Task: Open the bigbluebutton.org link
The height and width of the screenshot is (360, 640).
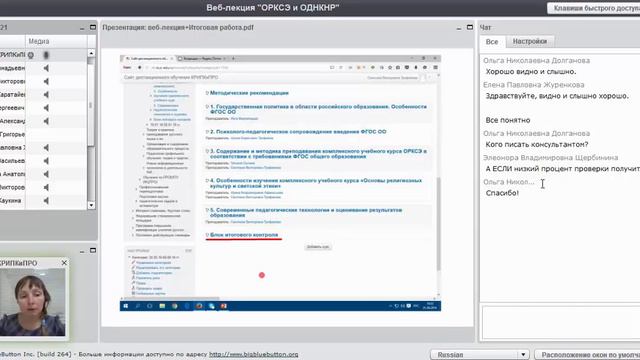Action: pyautogui.click(x=253, y=354)
